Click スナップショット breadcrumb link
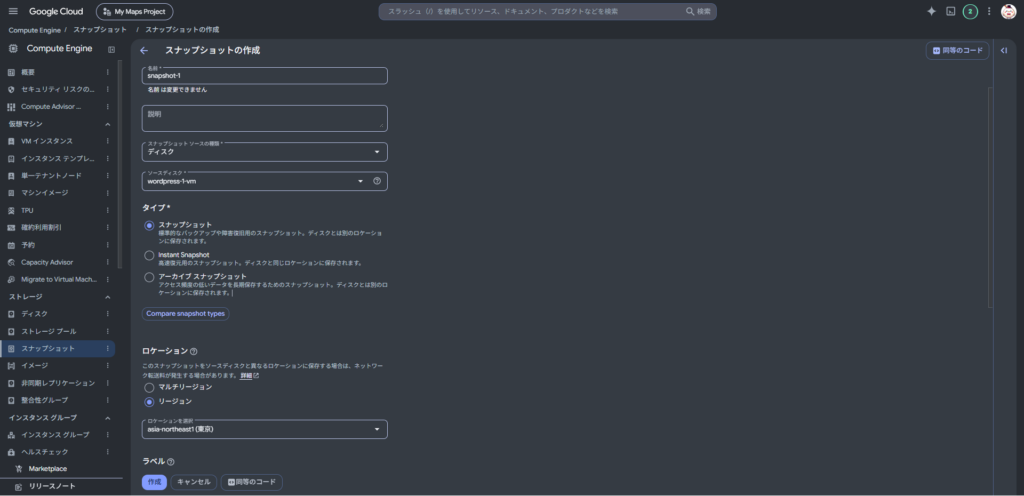1024x496 pixels. click(x=100, y=30)
